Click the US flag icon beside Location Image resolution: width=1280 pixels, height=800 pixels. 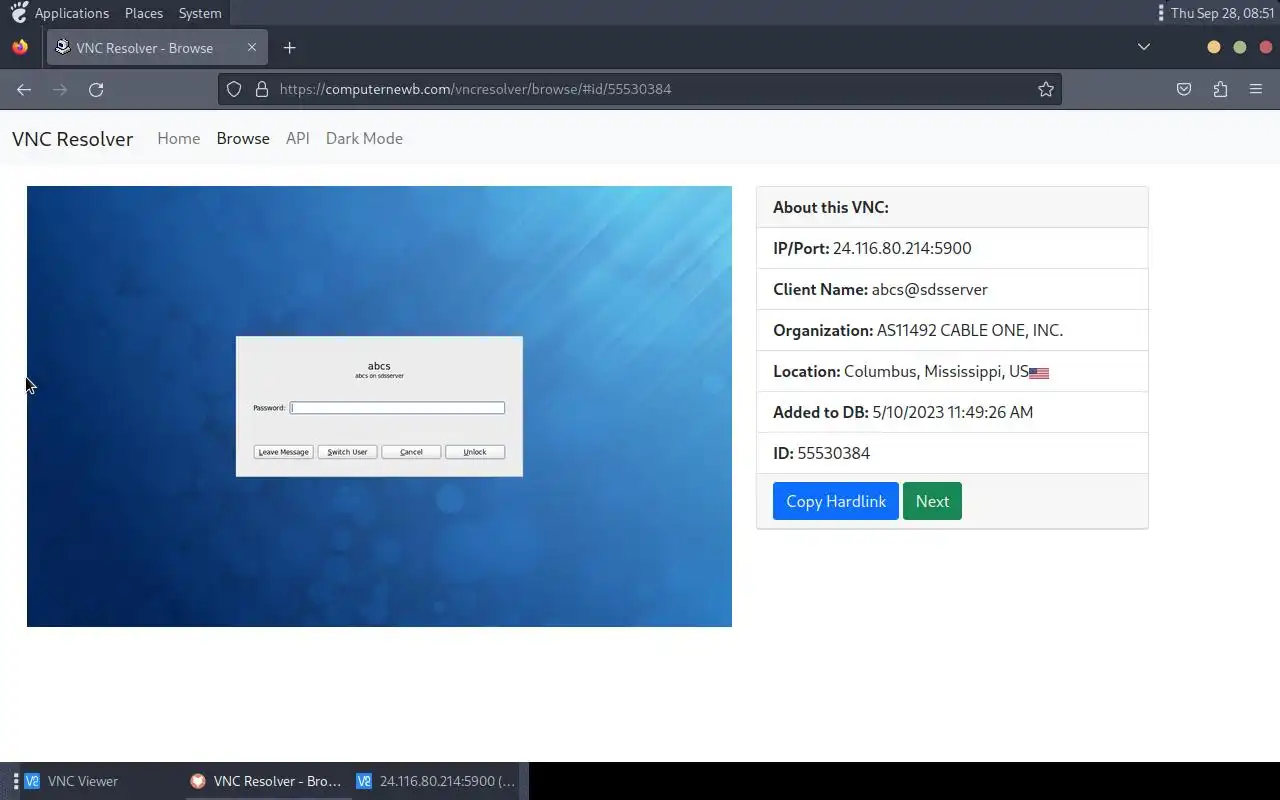point(1039,373)
